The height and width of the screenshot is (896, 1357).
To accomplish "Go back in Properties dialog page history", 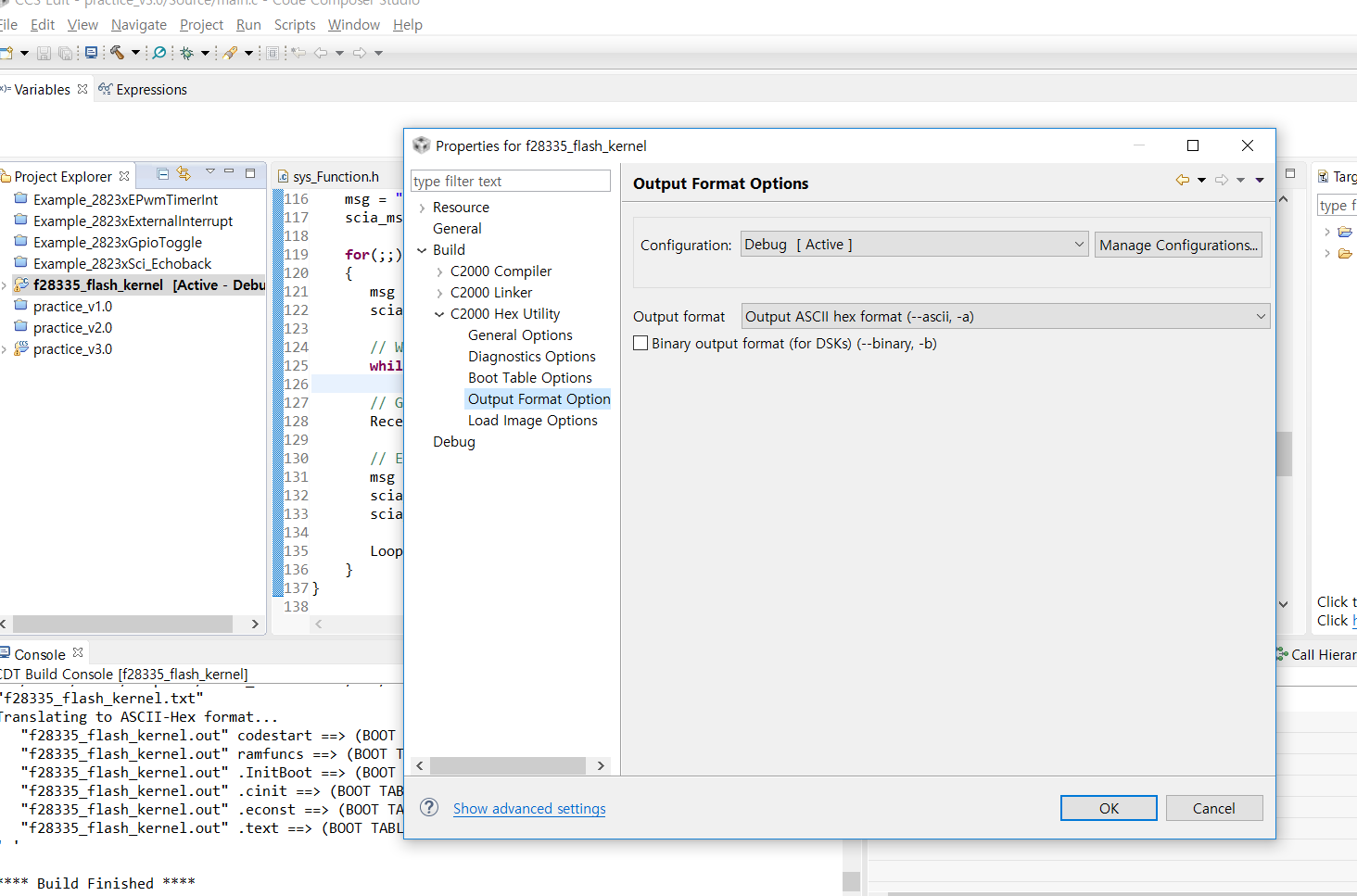I will [1183, 180].
